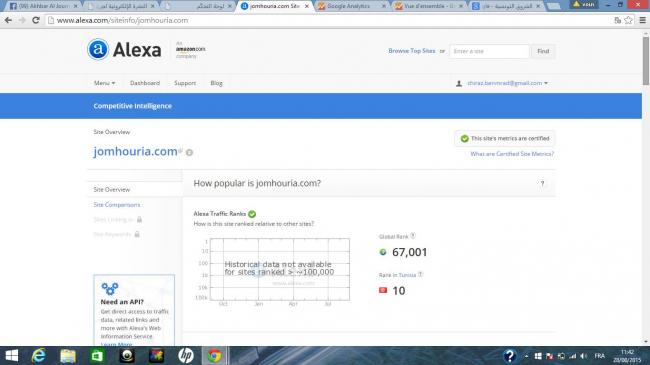Open the account email dropdown
The image size is (650, 365).
click(507, 83)
